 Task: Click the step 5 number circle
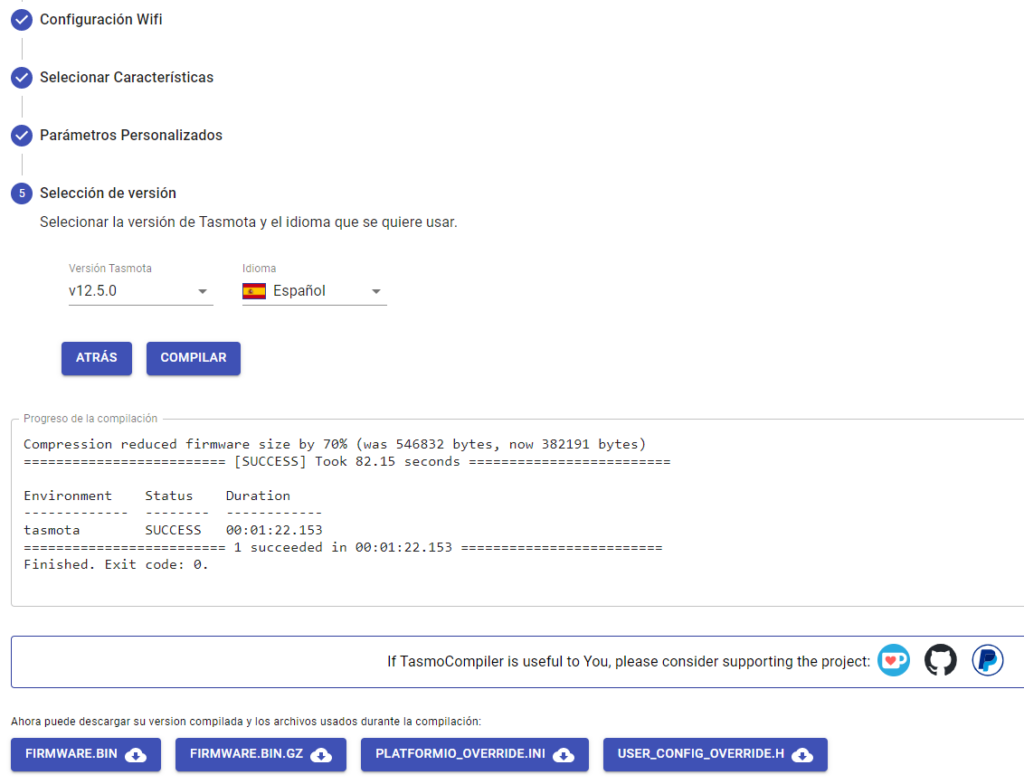[x=21, y=194]
